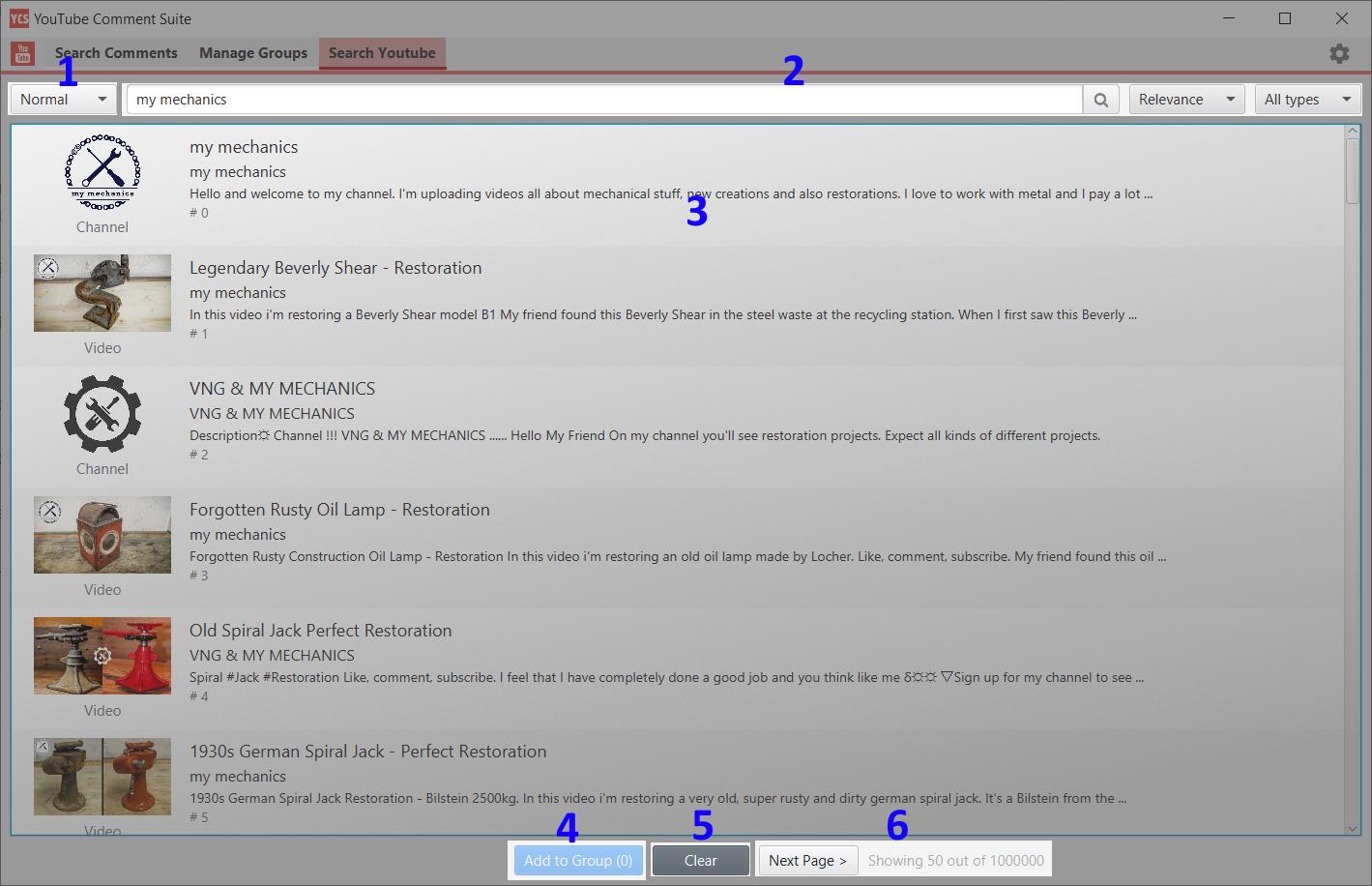Open the Relevance sort dropdown
Image resolution: width=1372 pixels, height=886 pixels.
[1186, 100]
